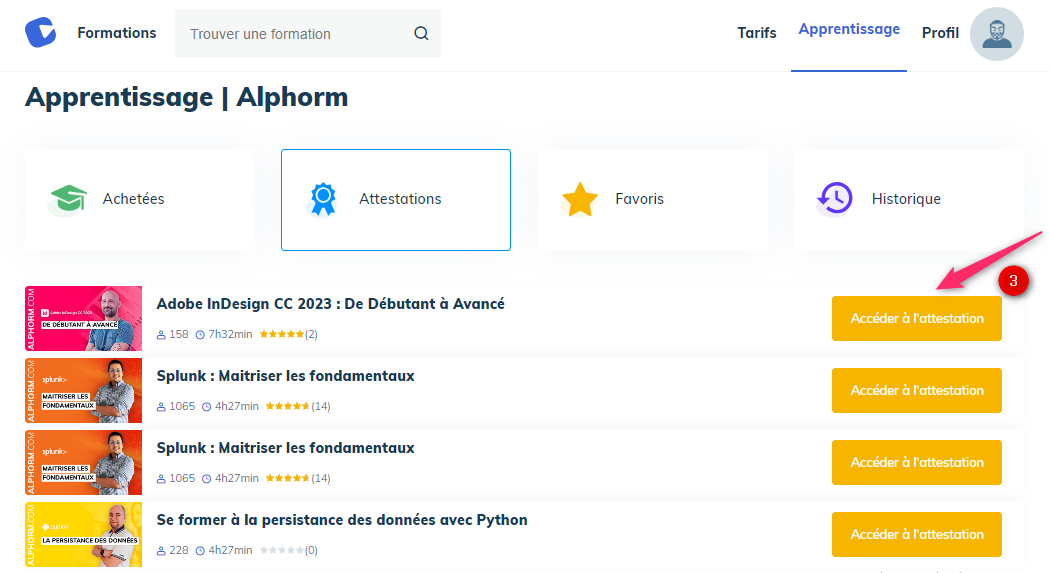Open Se former à la persistance Python title

pyautogui.click(x=342, y=520)
